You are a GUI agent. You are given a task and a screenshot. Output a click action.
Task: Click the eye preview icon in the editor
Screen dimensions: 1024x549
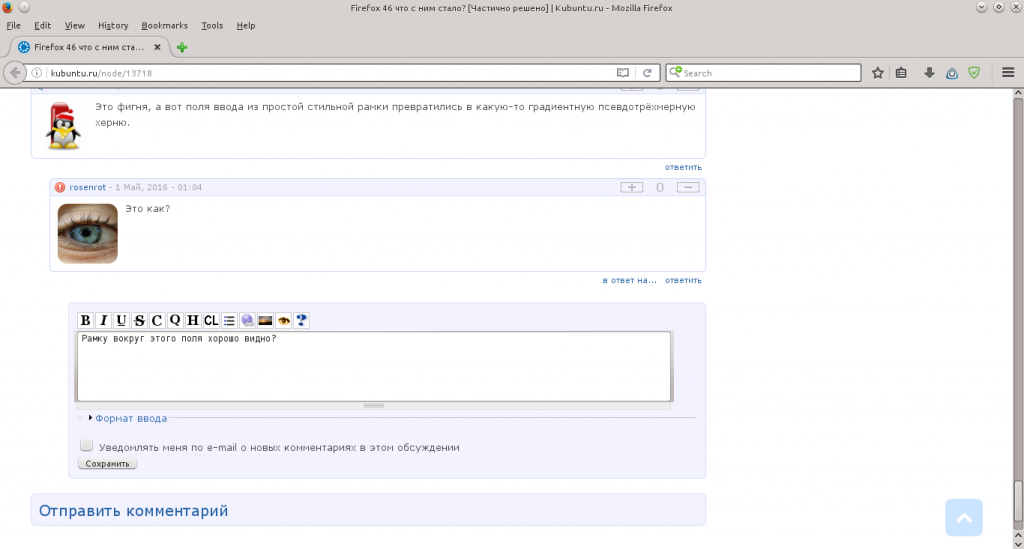(283, 321)
